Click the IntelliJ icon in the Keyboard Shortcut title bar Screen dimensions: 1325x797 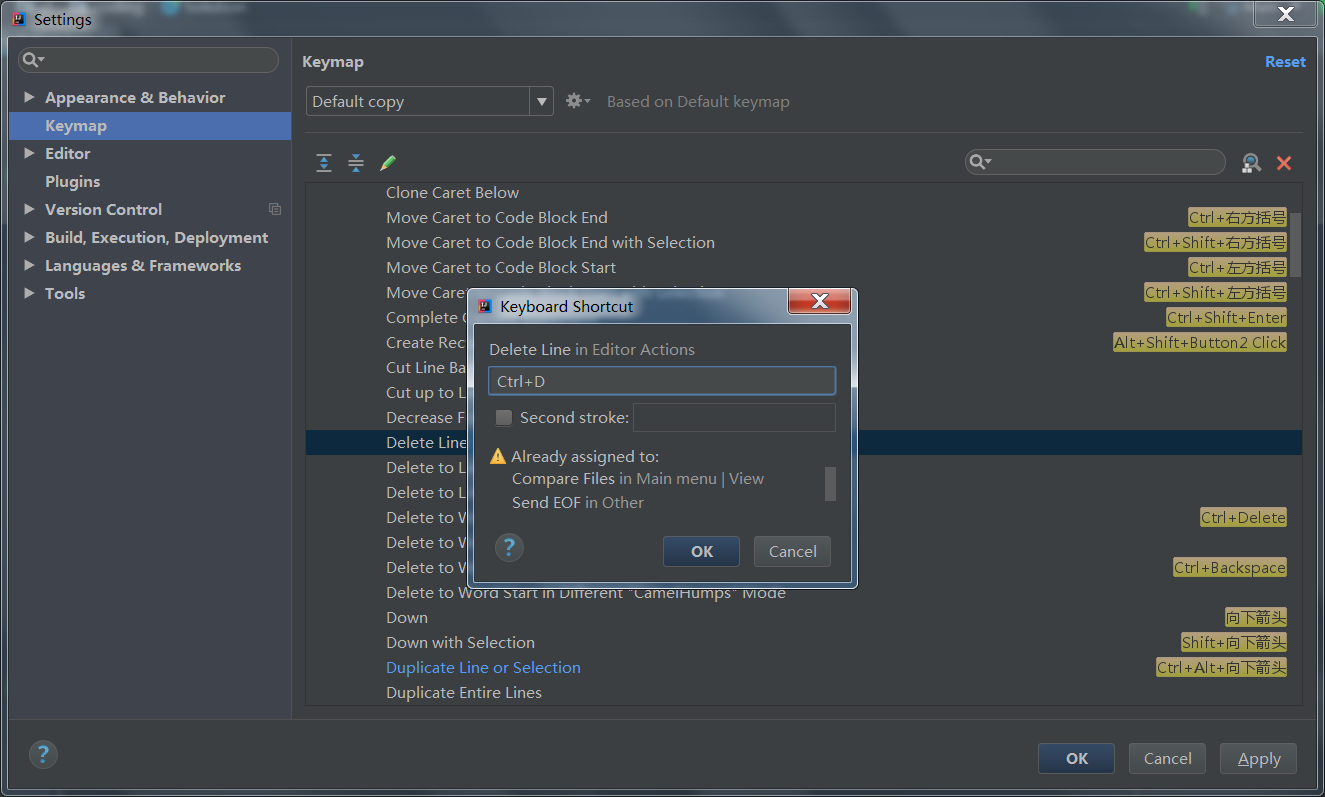485,306
